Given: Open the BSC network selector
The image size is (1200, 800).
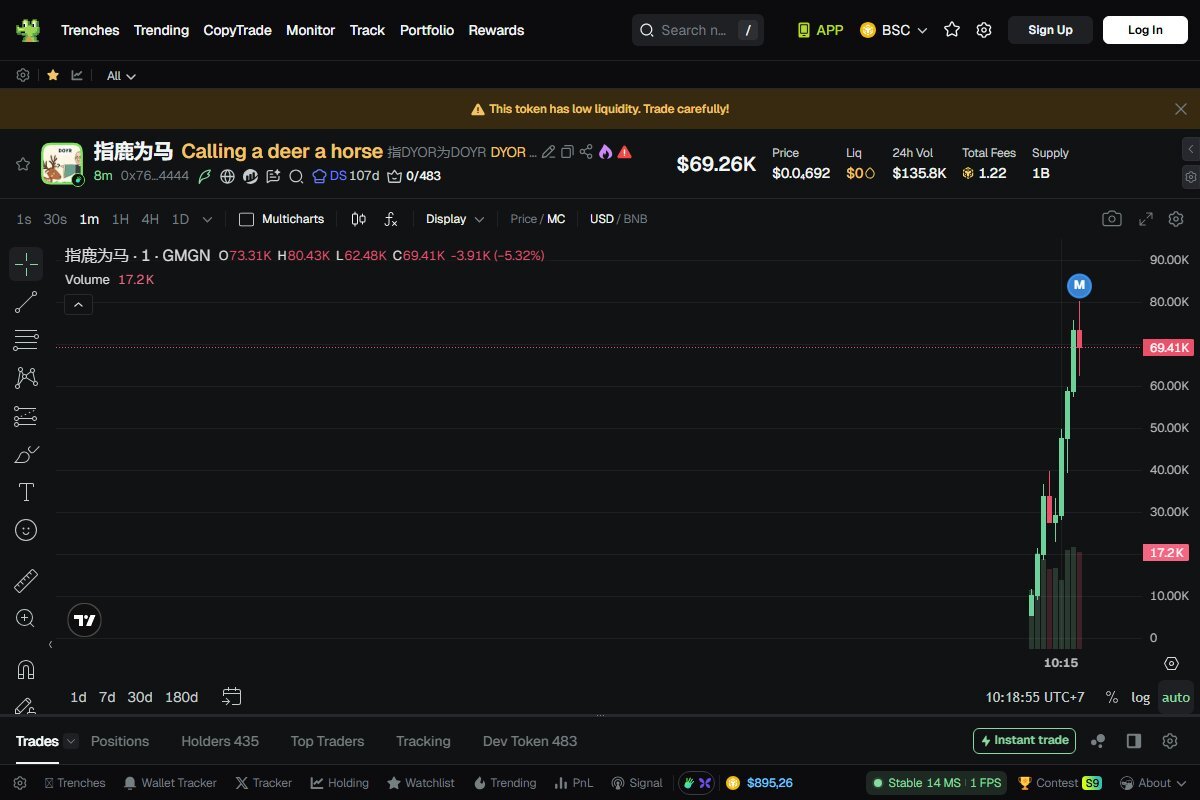Looking at the screenshot, I should coord(894,30).
